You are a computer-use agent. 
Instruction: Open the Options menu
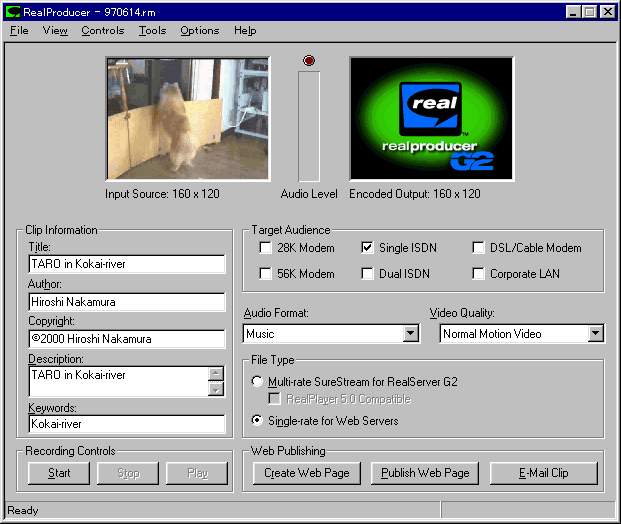(200, 30)
